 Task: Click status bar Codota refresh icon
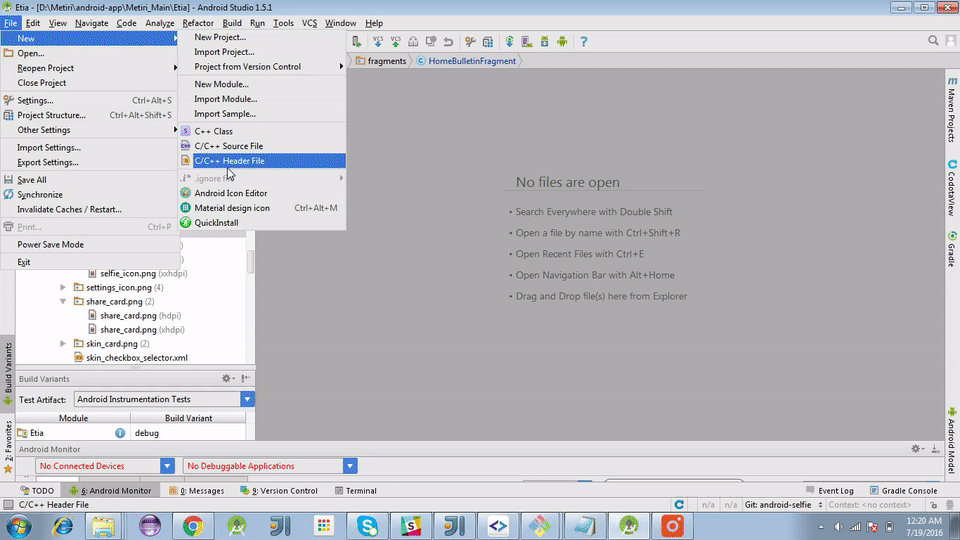click(679, 504)
